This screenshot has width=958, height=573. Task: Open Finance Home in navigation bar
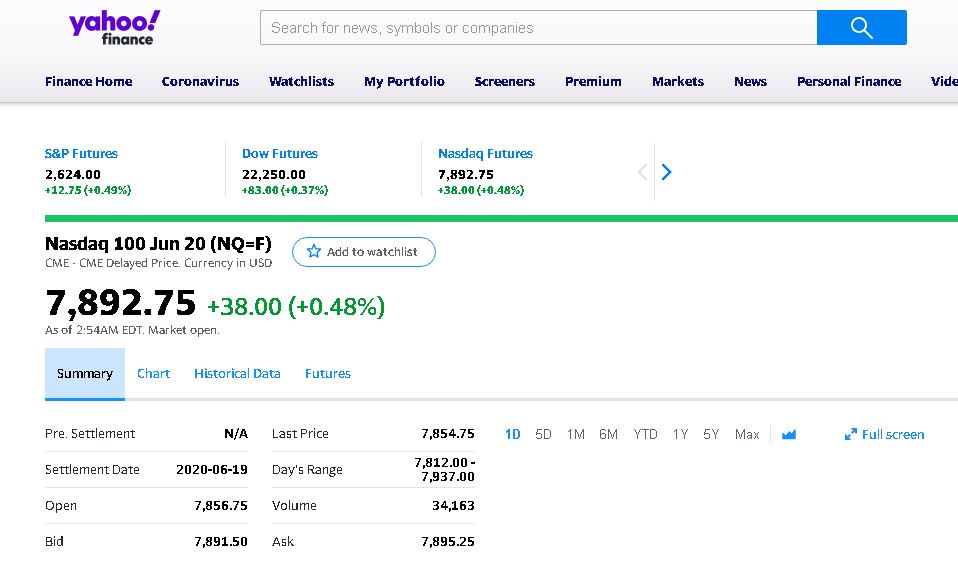pyautogui.click(x=89, y=81)
